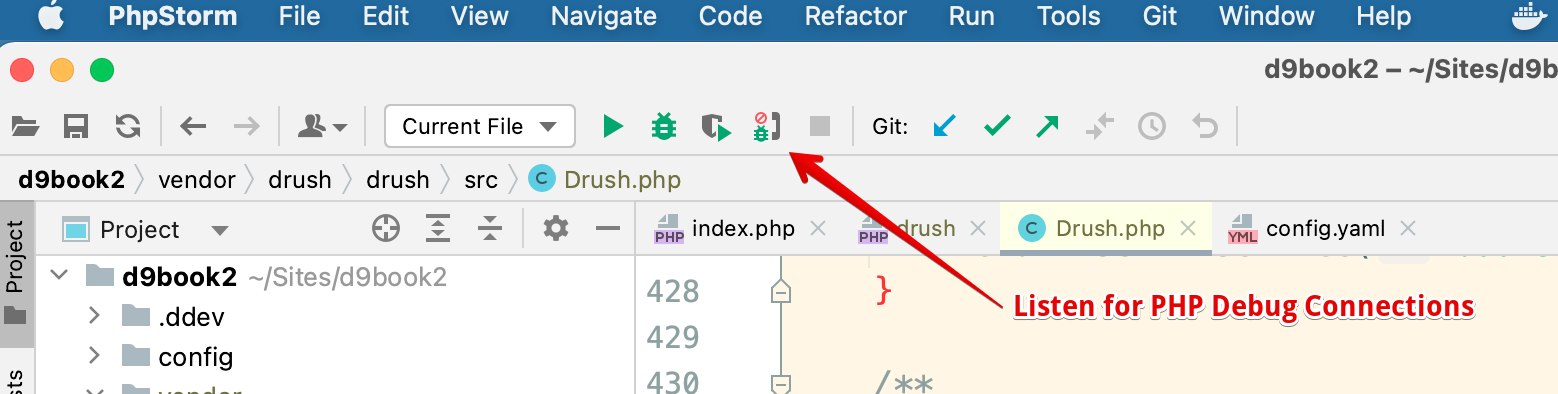Click the green Debug bug icon
Image resolution: width=1558 pixels, height=394 pixels.
point(664,126)
